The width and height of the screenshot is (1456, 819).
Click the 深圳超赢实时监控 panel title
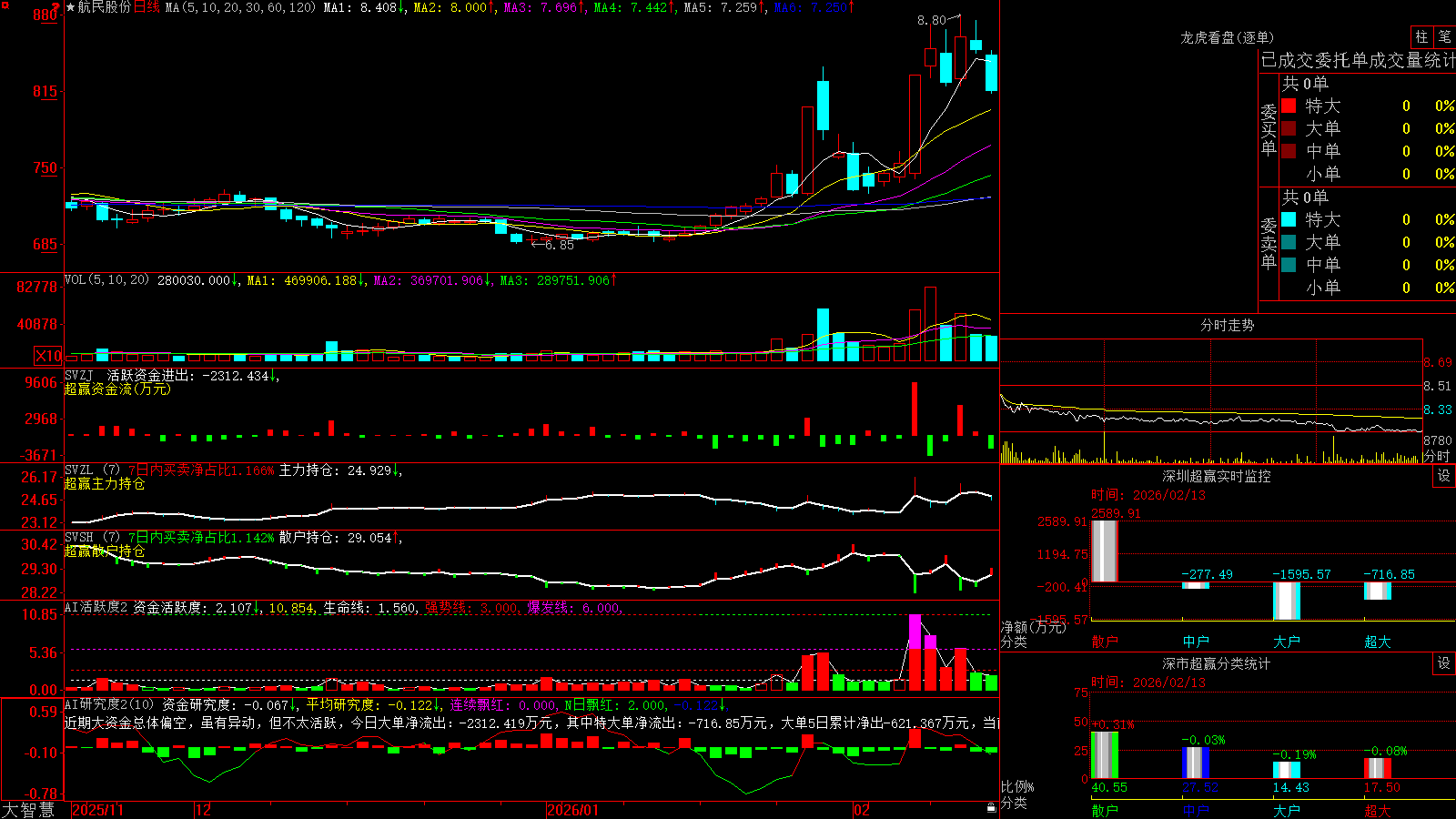click(1216, 476)
